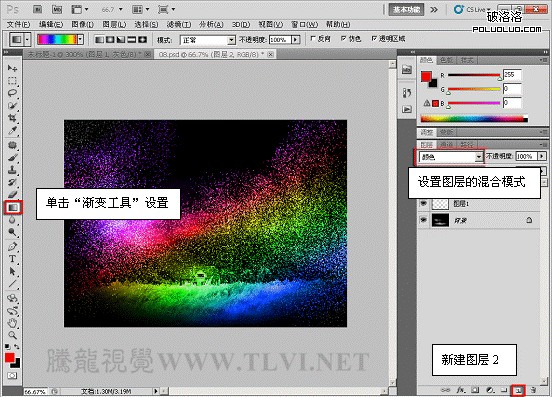Select the Zoom tool
Viewport: 552px width, 397px height.
[x=13, y=335]
